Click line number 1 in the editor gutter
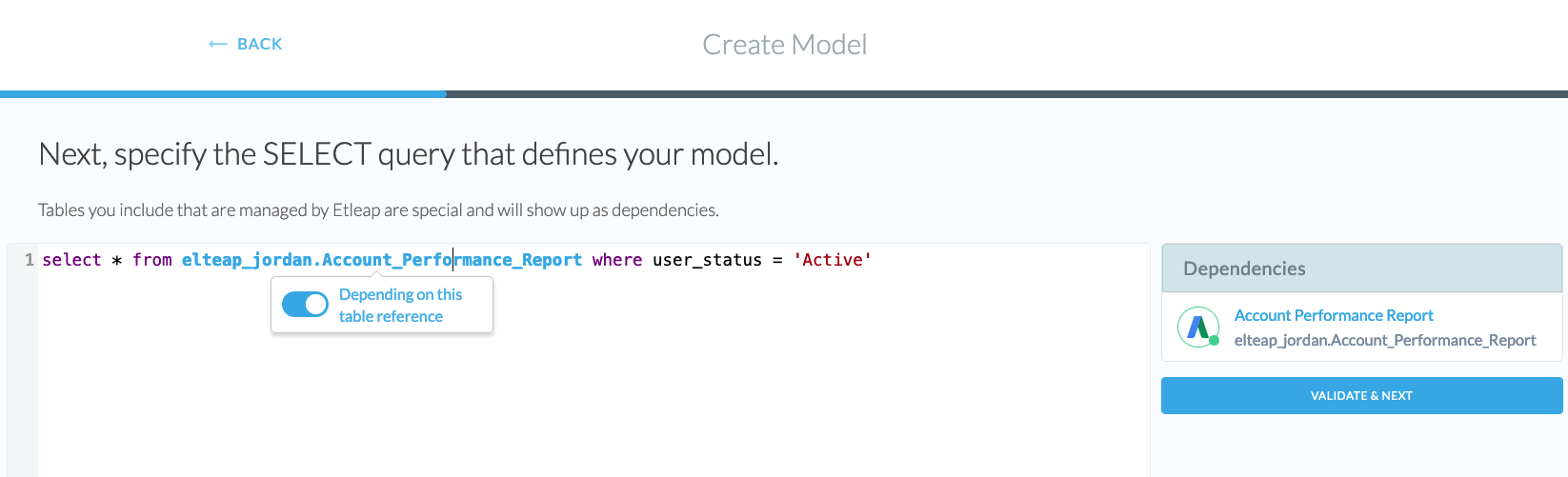Screen dimensions: 1568x477 tap(30, 260)
